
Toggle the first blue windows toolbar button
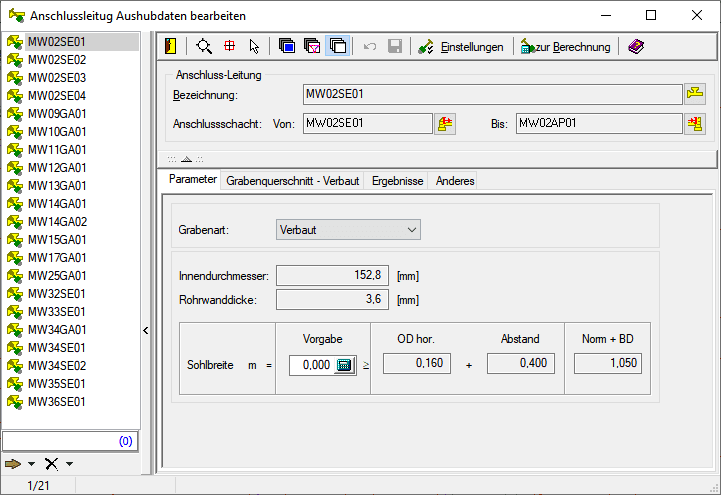coord(287,46)
